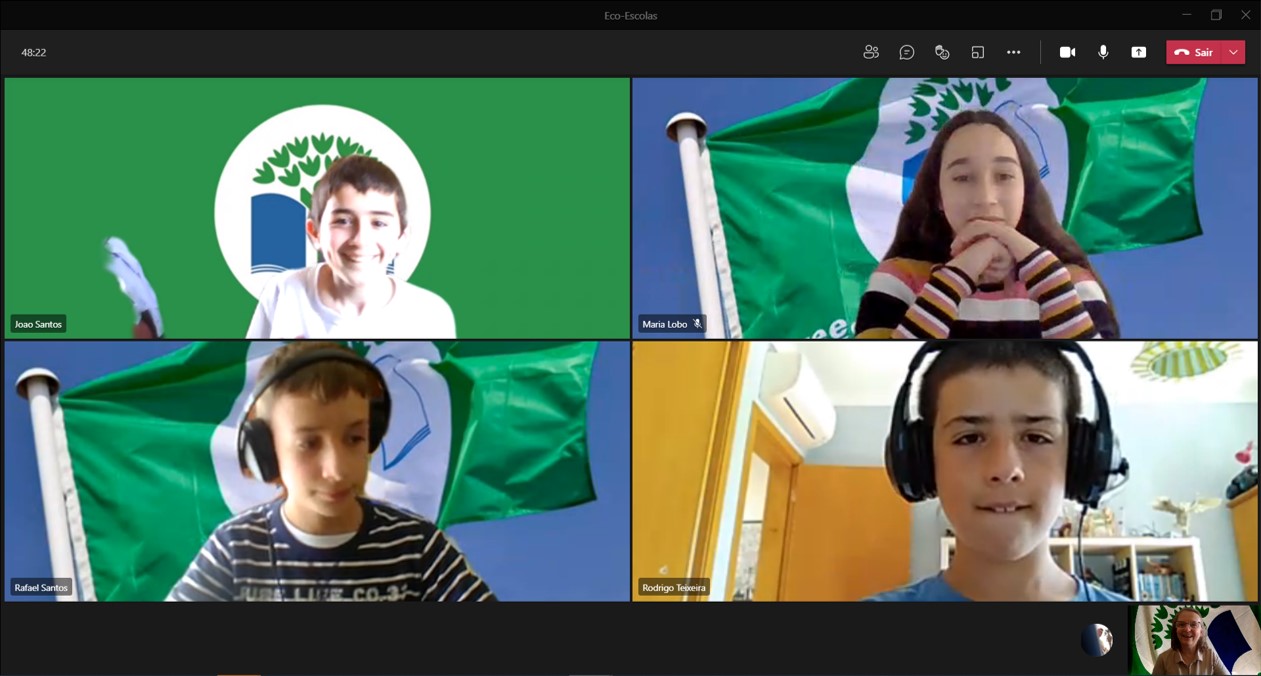Open the meeting chat
The width and height of the screenshot is (1261, 676).
click(x=907, y=52)
